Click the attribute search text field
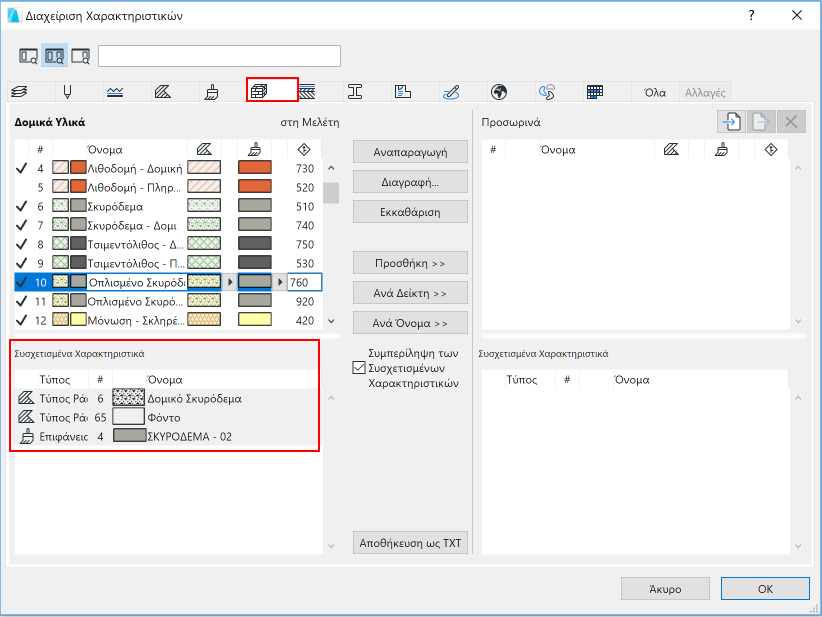822x617 pixels. (x=219, y=56)
